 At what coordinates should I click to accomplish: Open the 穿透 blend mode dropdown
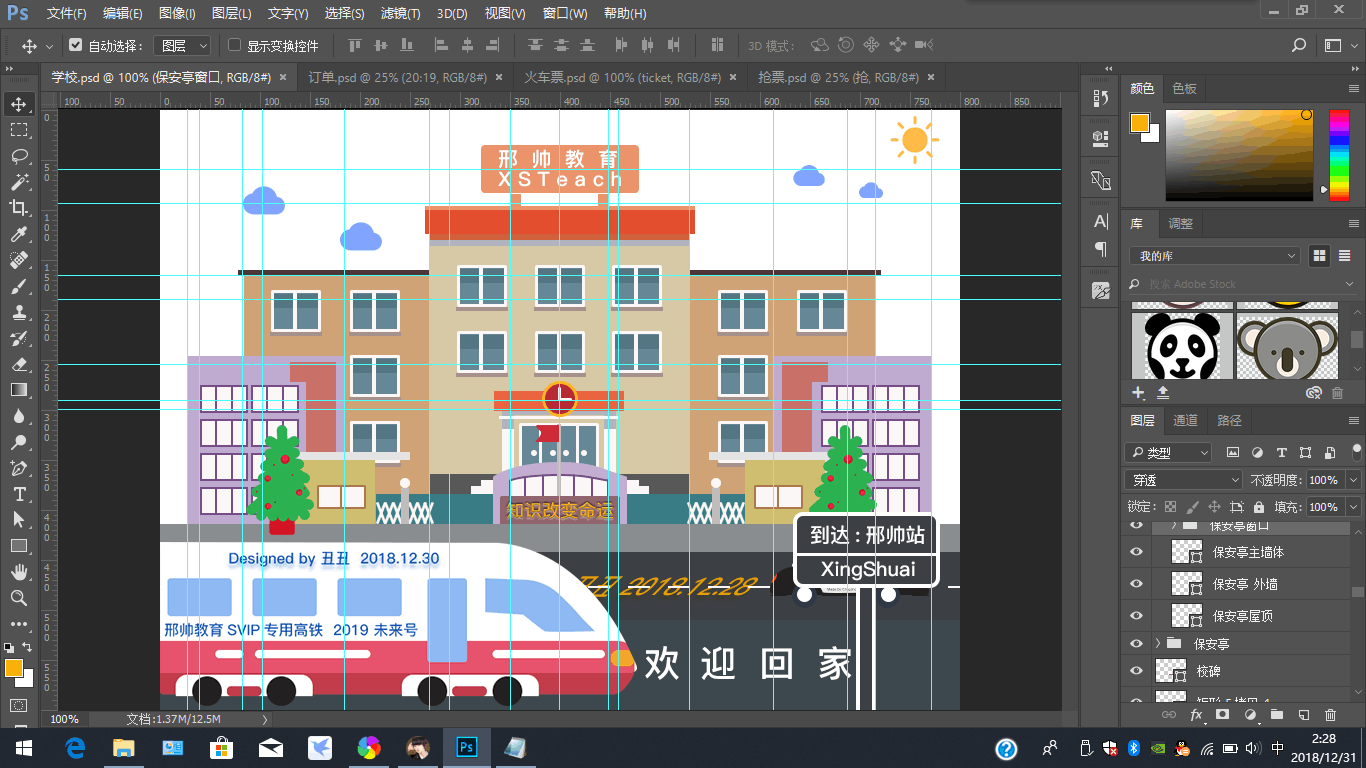pos(1183,480)
